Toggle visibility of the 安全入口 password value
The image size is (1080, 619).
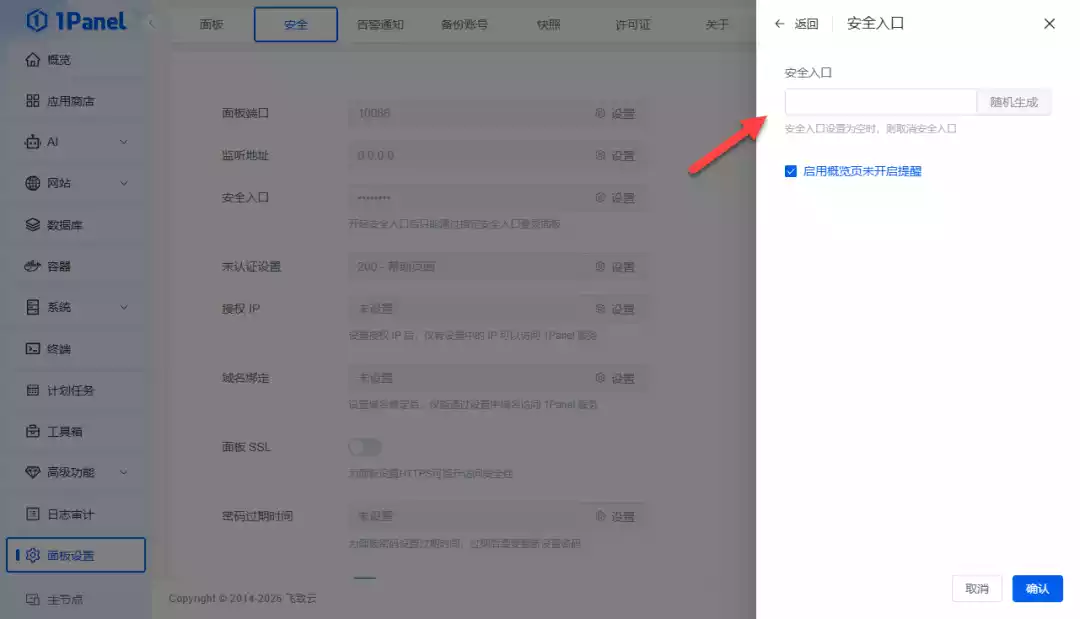click(601, 197)
